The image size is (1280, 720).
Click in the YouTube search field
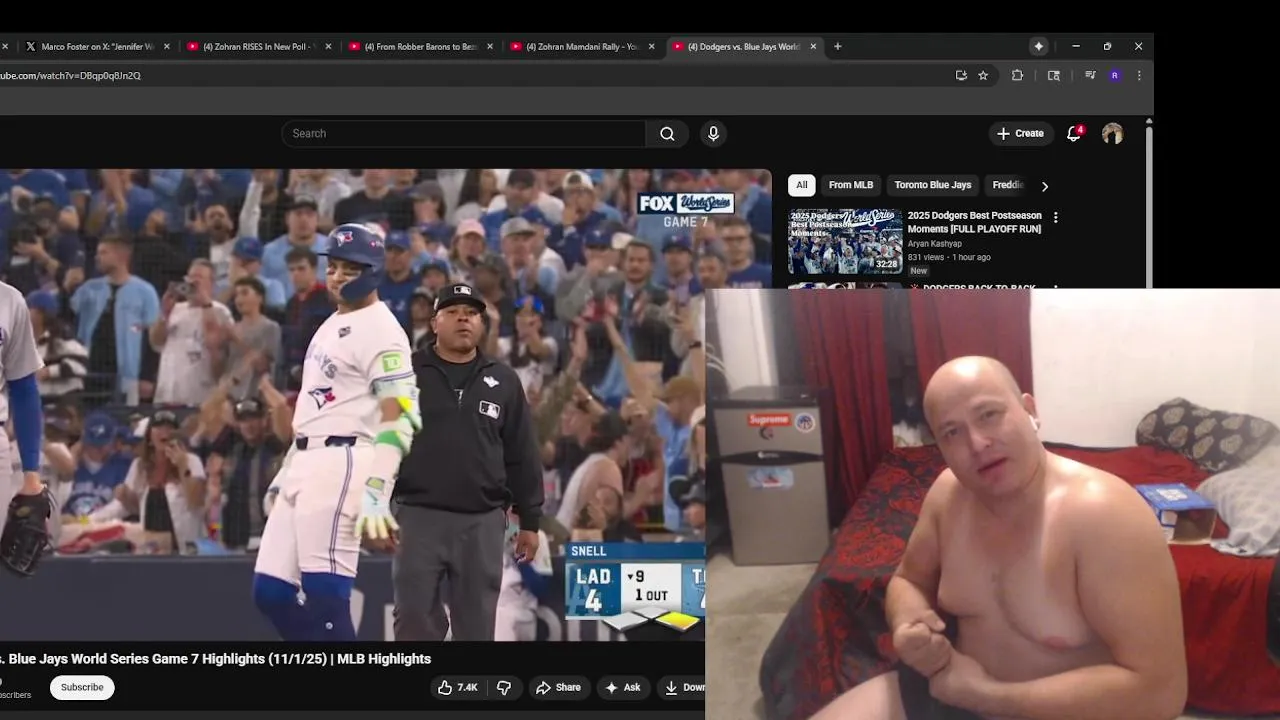pyautogui.click(x=463, y=134)
